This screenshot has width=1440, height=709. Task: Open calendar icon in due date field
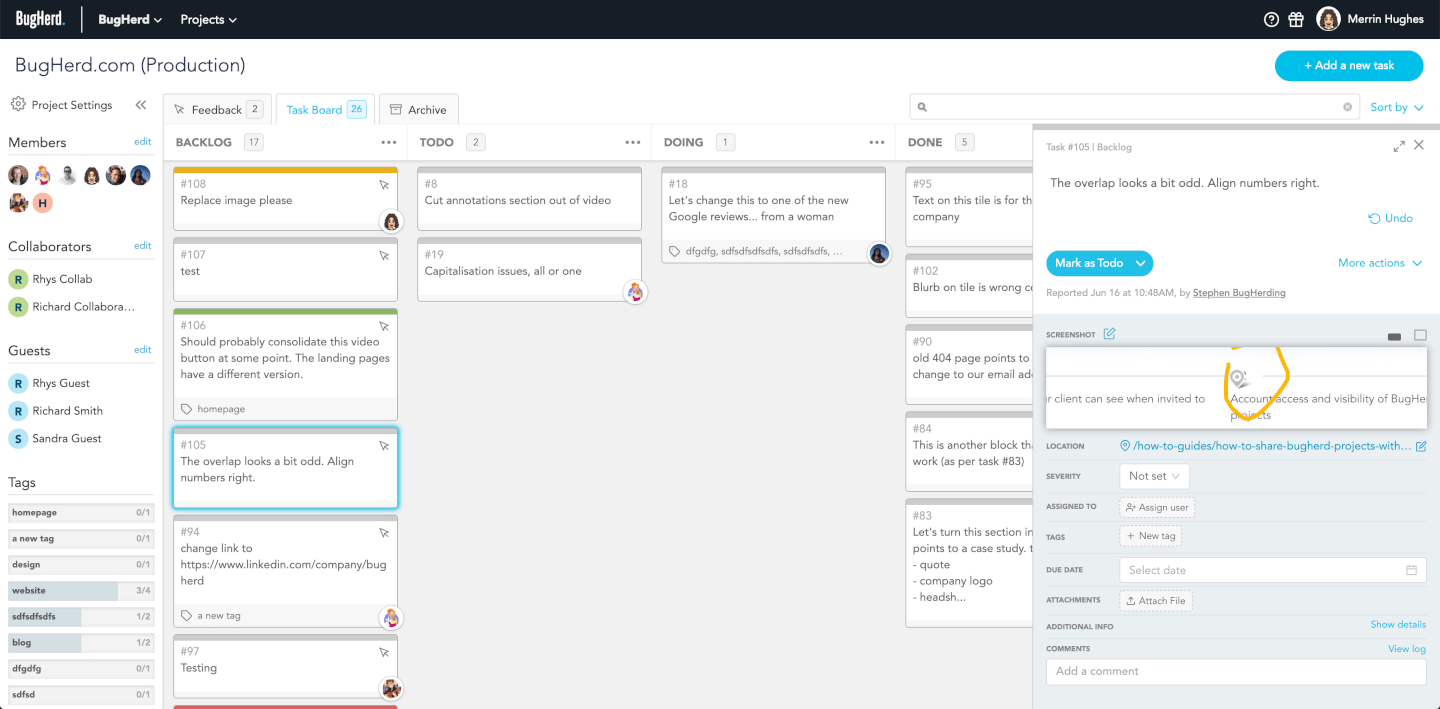[x=1412, y=570]
